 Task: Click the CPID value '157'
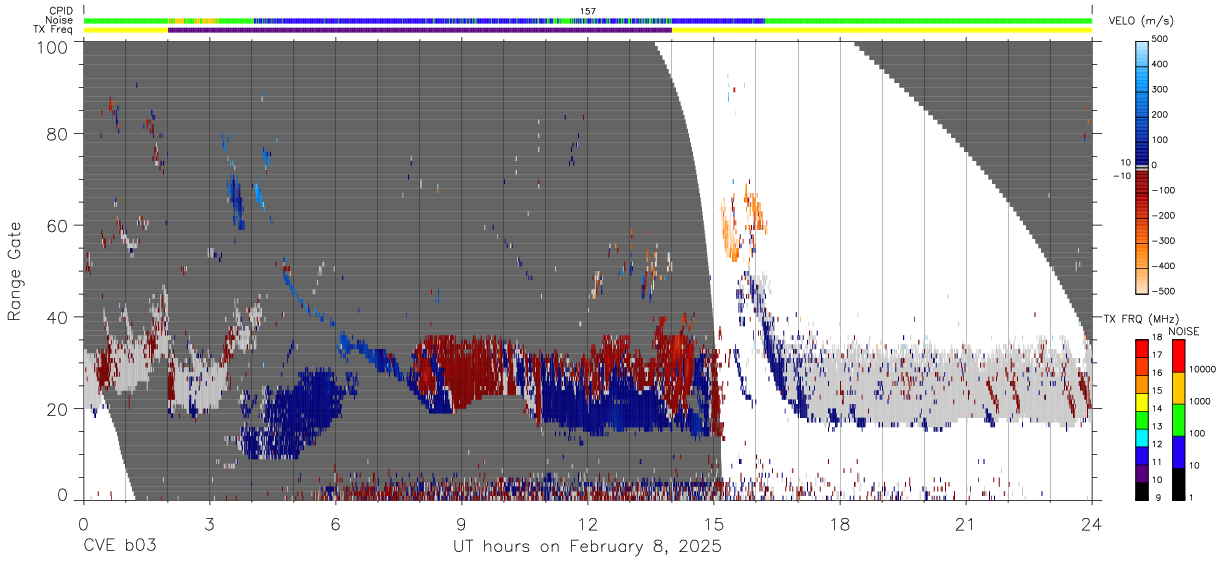(588, 11)
